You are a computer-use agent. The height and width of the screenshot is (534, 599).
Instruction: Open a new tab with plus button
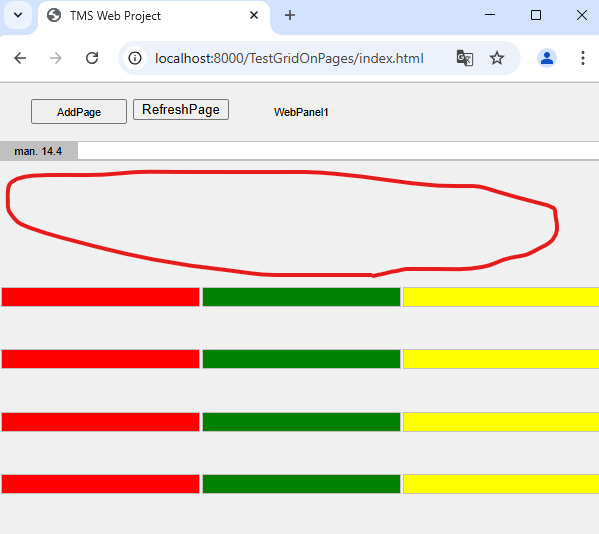point(290,15)
